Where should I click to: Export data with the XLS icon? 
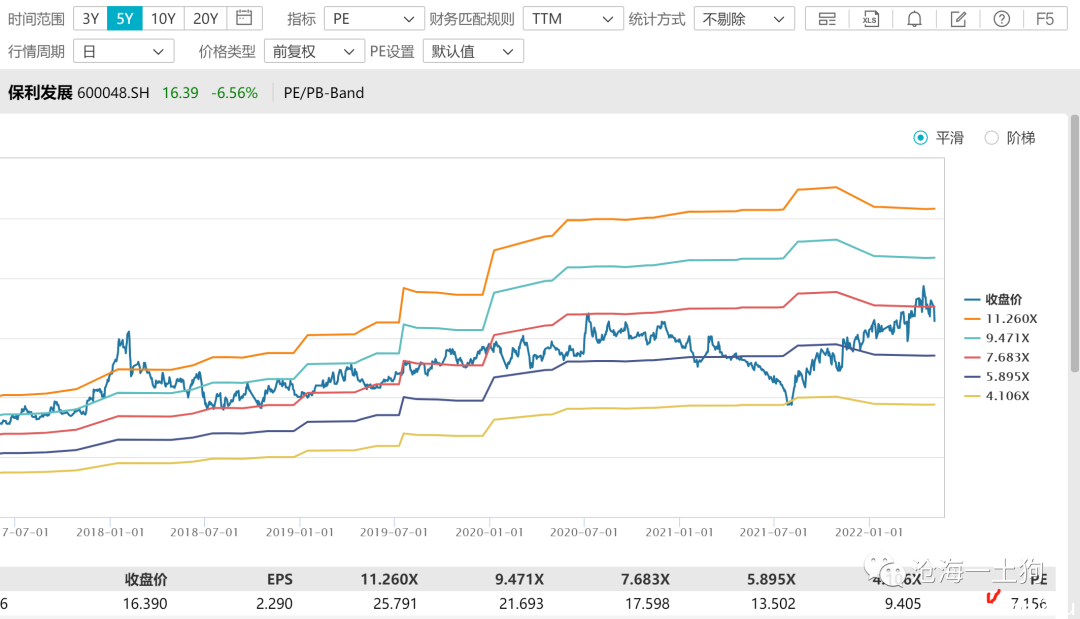point(871,19)
